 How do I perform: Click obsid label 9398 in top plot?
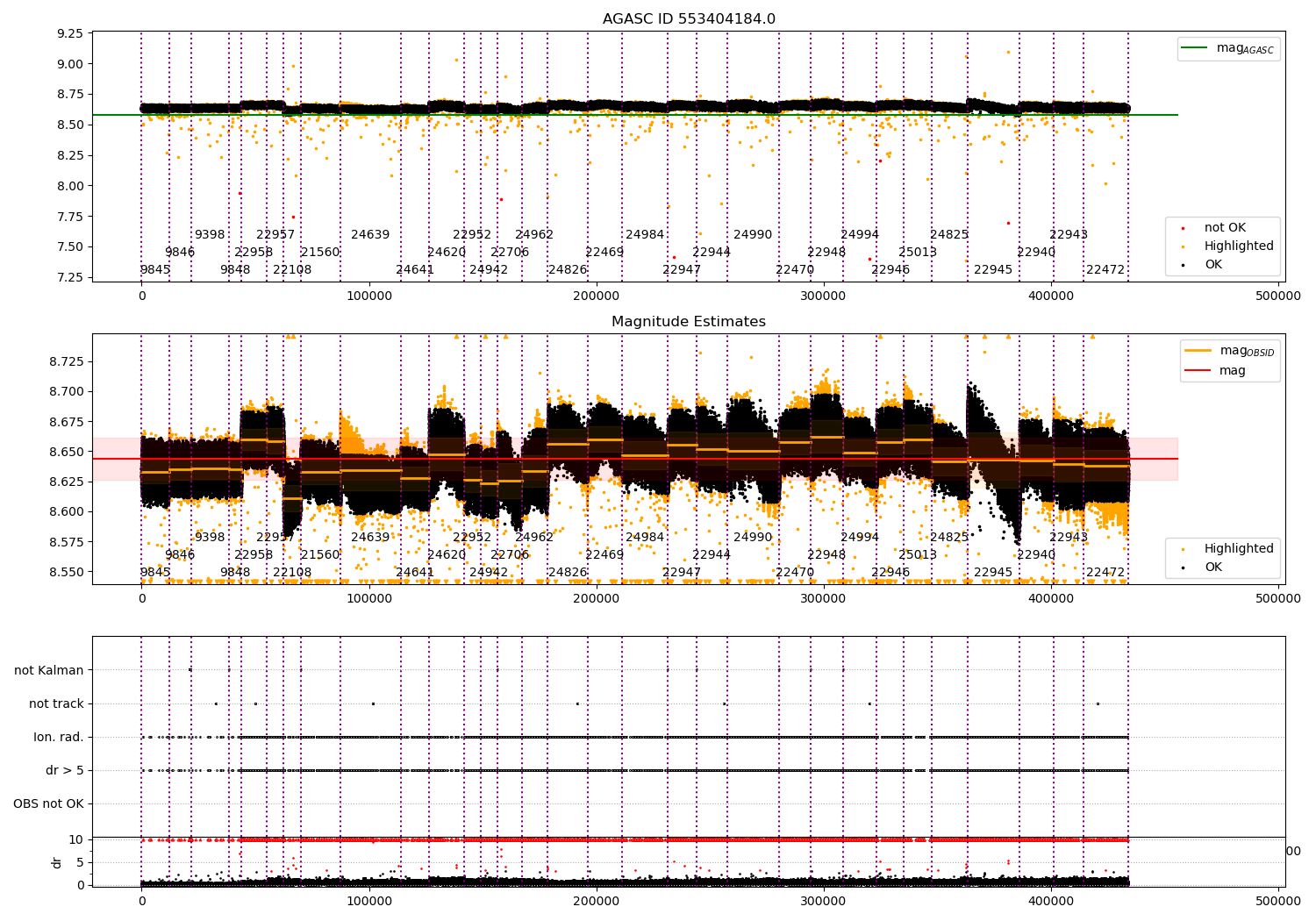pos(210,234)
